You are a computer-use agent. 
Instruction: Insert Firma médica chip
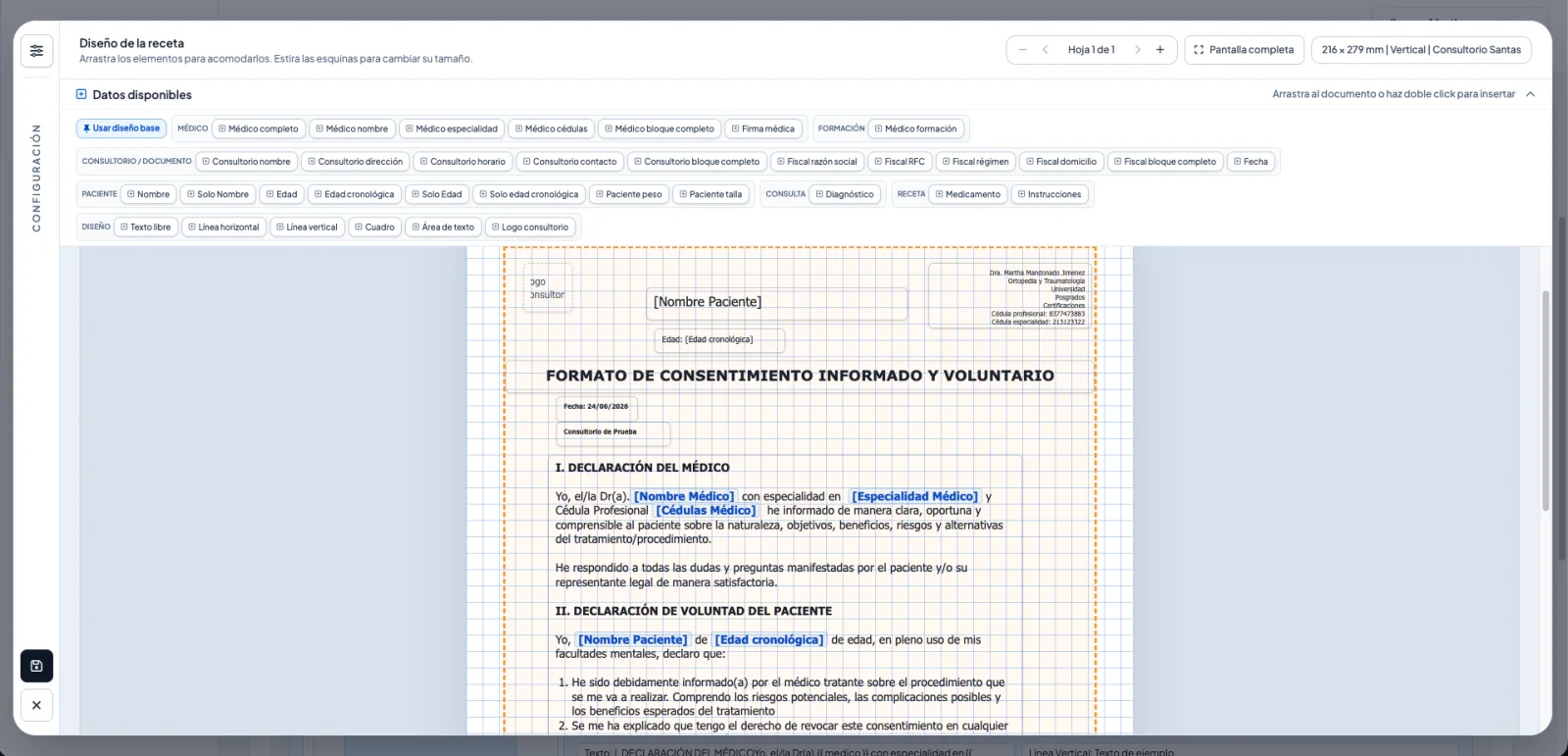click(x=763, y=128)
